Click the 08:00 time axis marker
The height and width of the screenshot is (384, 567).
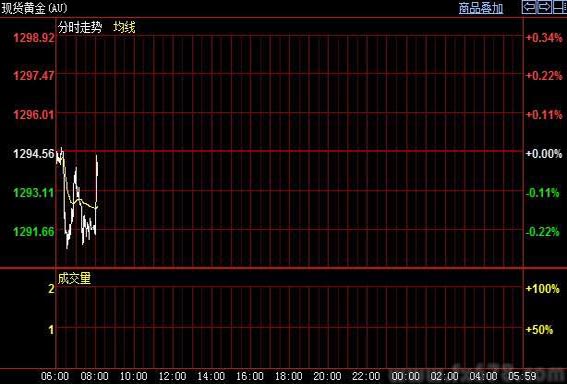[94, 376]
